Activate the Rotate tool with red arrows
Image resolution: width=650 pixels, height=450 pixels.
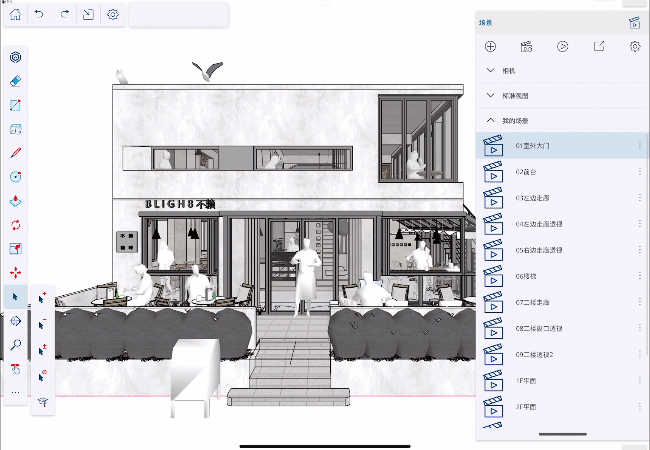(15, 224)
